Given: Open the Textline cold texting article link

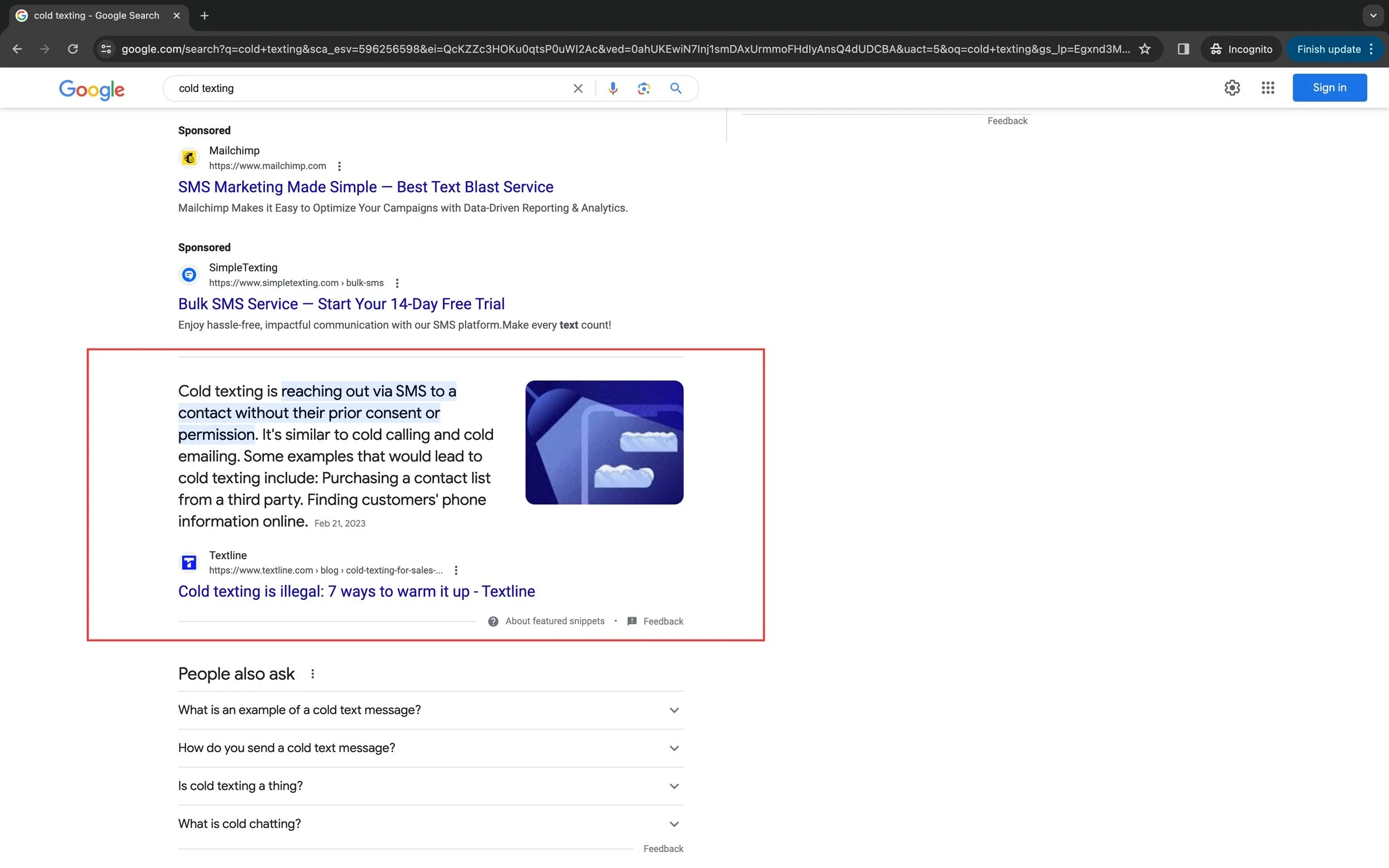Looking at the screenshot, I should point(356,591).
